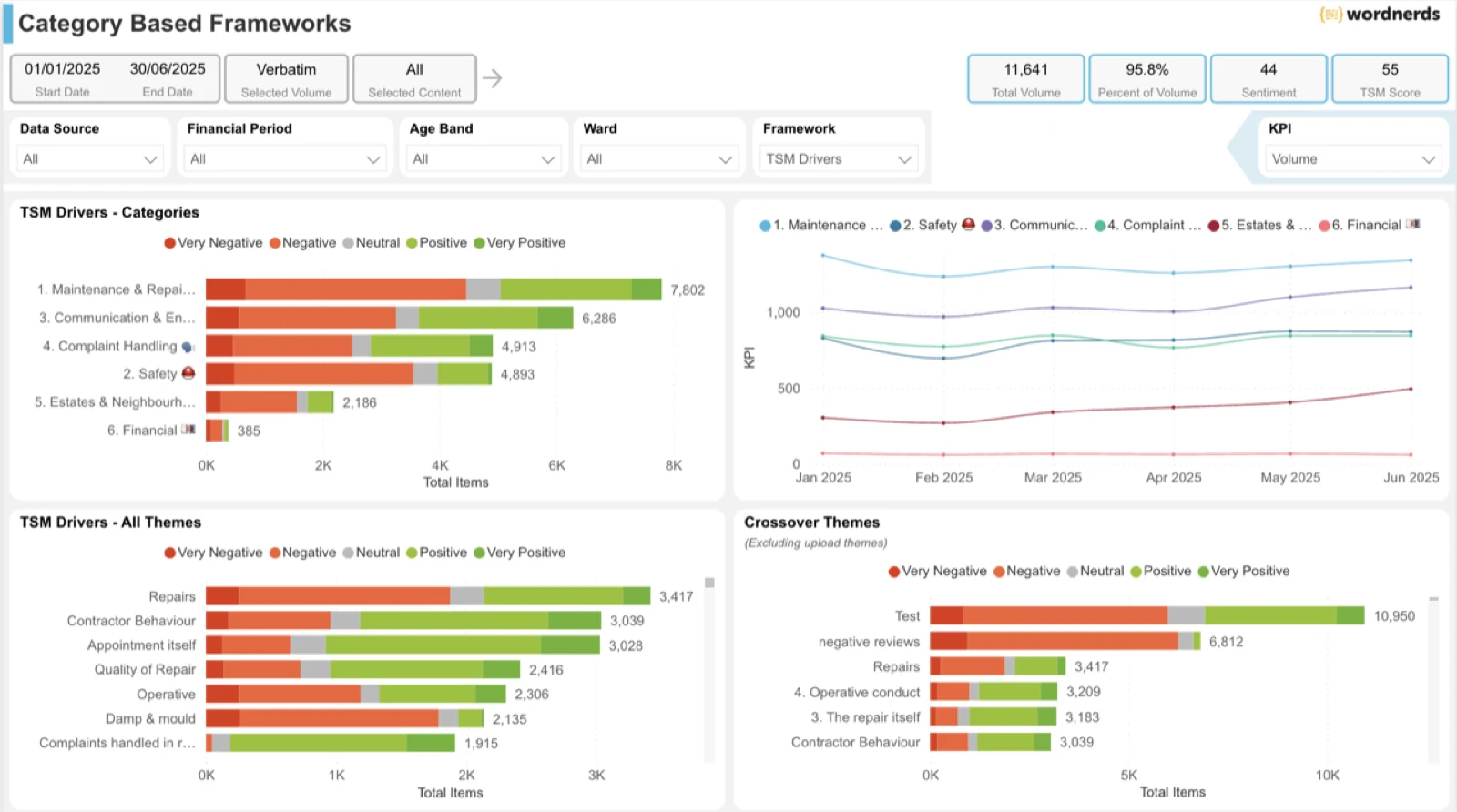Click the TSM Score 55 card
This screenshot has width=1457, height=812.
point(1390,79)
